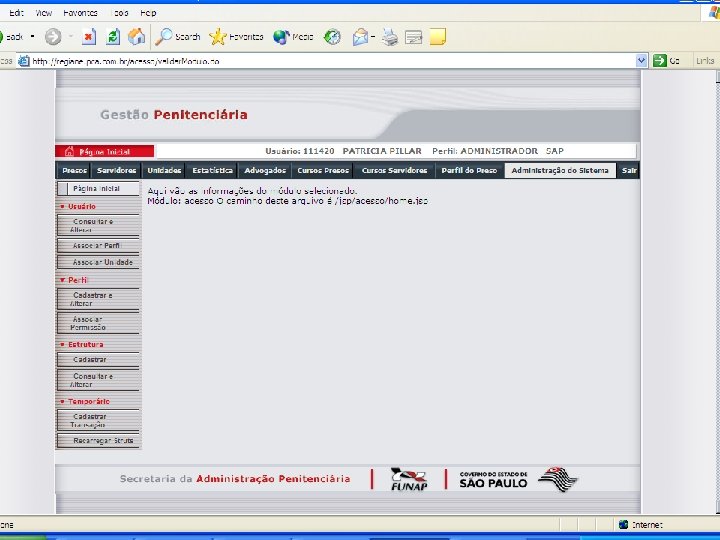Viewport: 720px width, 540px height.
Task: Switch to the Servidores tab
Action: 117,170
